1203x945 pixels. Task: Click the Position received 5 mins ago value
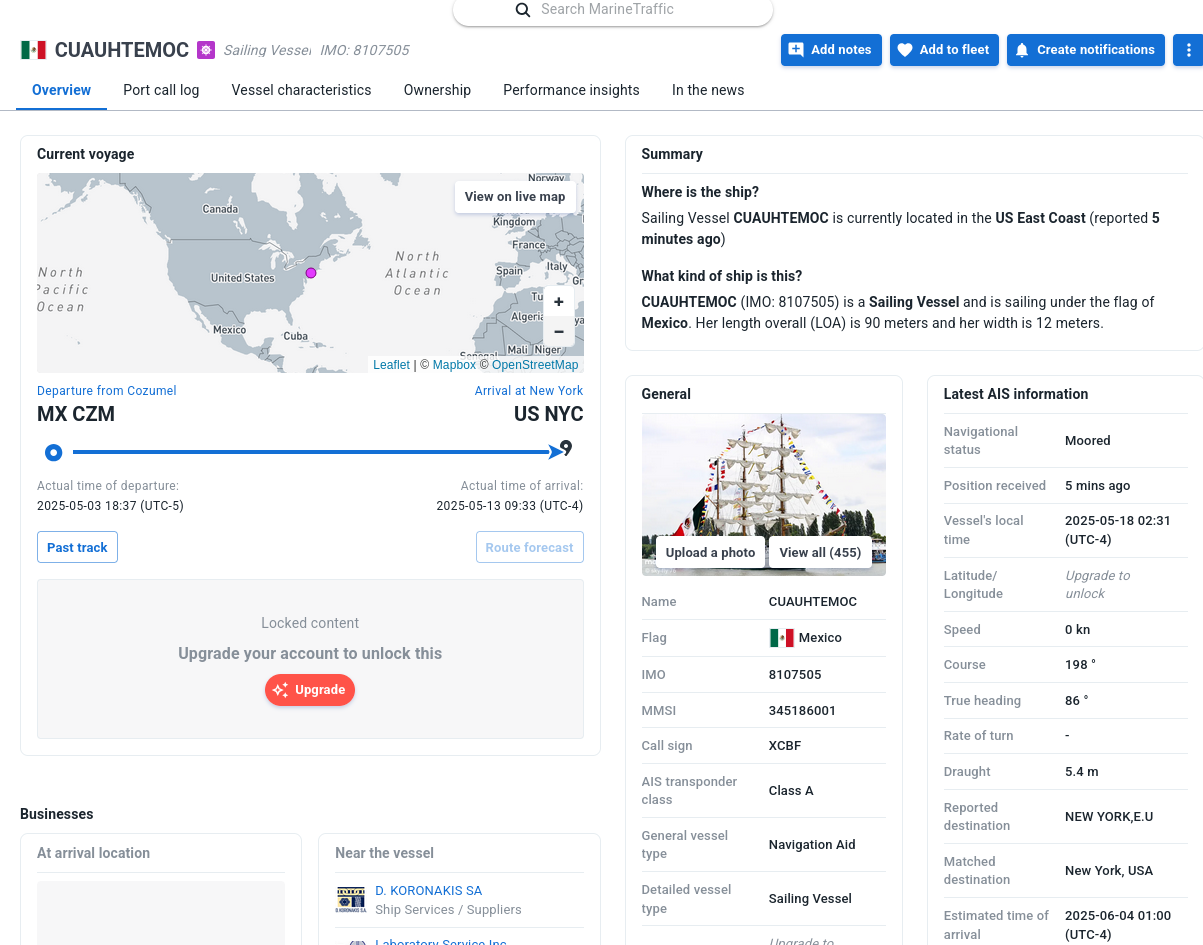1098,486
